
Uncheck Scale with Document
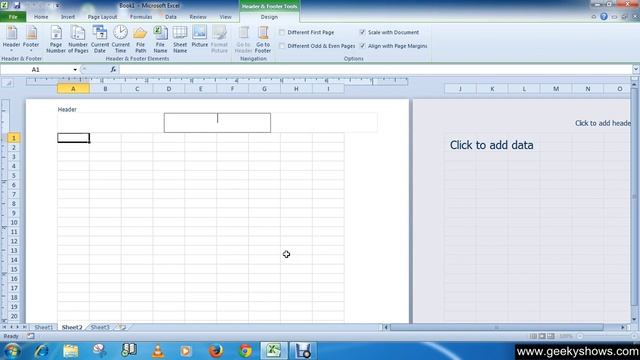(x=362, y=32)
